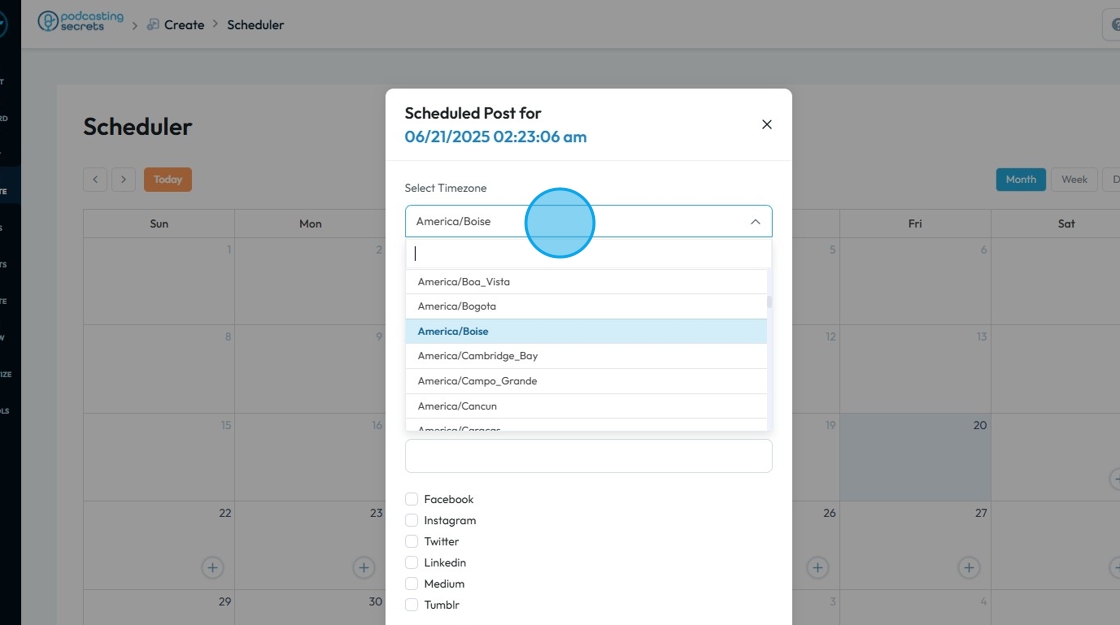Switch to Month view tab

tap(1020, 180)
